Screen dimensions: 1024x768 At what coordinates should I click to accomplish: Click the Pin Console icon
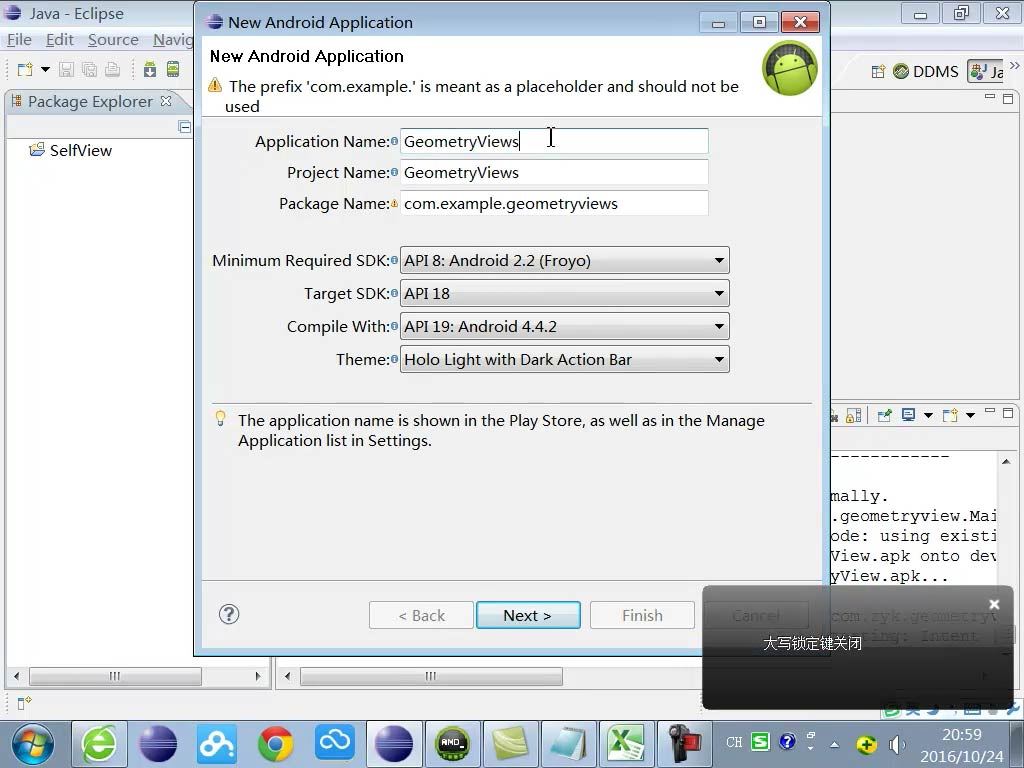[x=884, y=415]
